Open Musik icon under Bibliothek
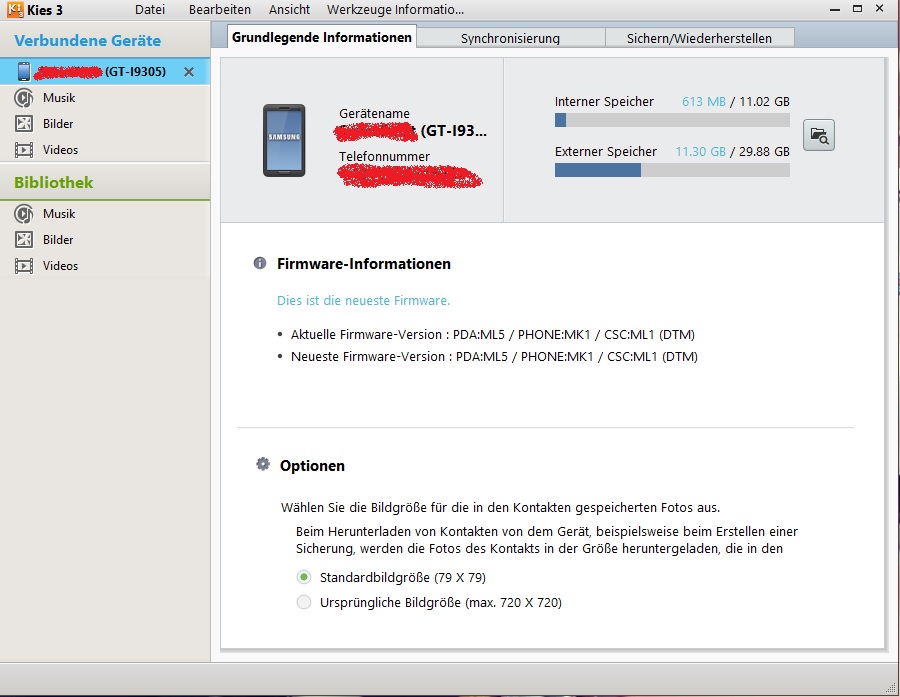The width and height of the screenshot is (900, 697). pos(24,214)
